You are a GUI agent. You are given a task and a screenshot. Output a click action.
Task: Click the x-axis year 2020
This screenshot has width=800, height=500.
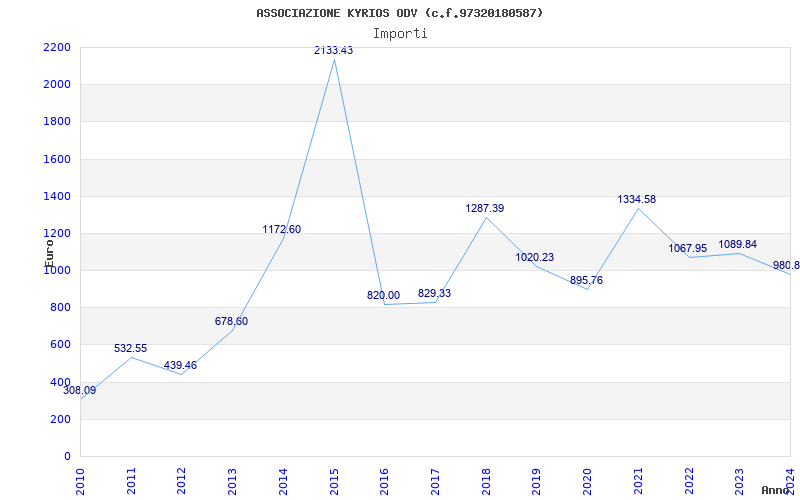coord(587,482)
